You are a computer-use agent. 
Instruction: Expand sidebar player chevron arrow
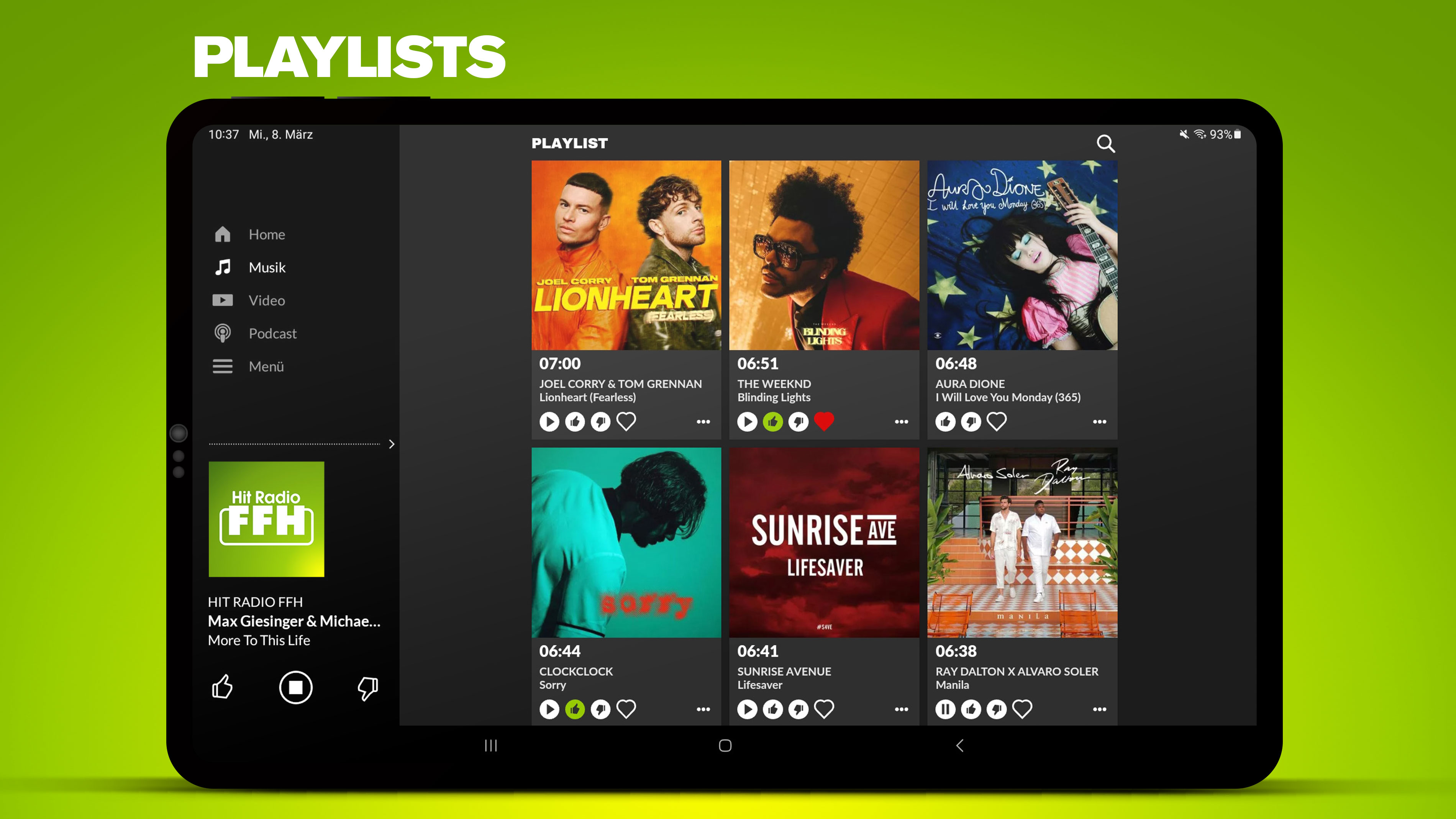click(392, 444)
